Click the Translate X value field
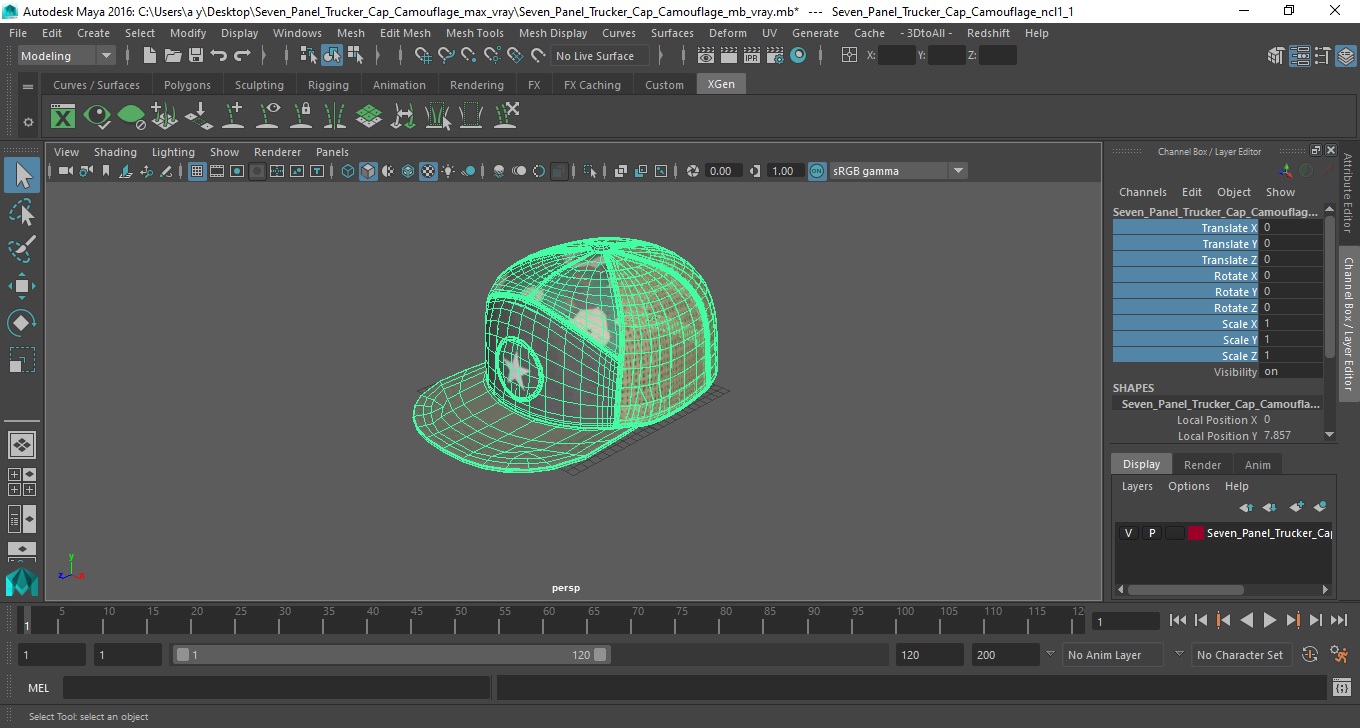Viewport: 1360px width, 728px height. [1290, 228]
